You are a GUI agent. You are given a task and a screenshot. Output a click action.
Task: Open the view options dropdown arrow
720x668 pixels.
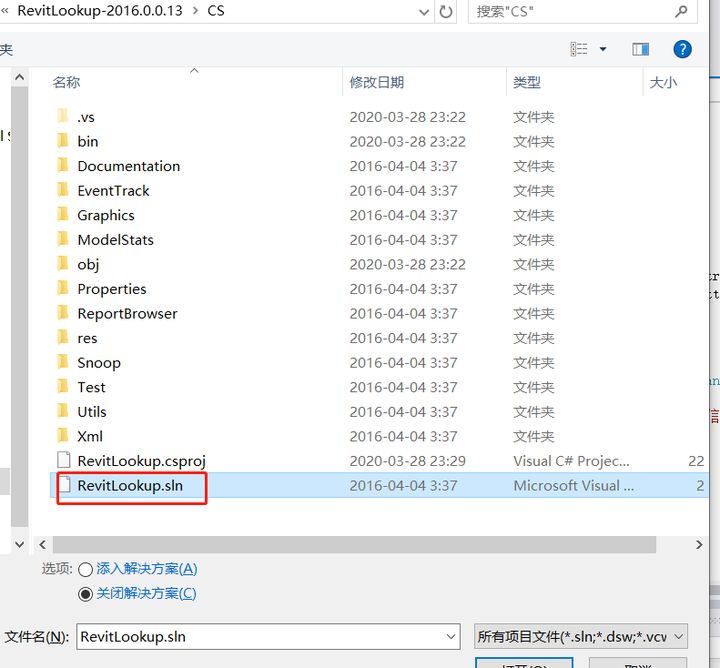pyautogui.click(x=603, y=49)
